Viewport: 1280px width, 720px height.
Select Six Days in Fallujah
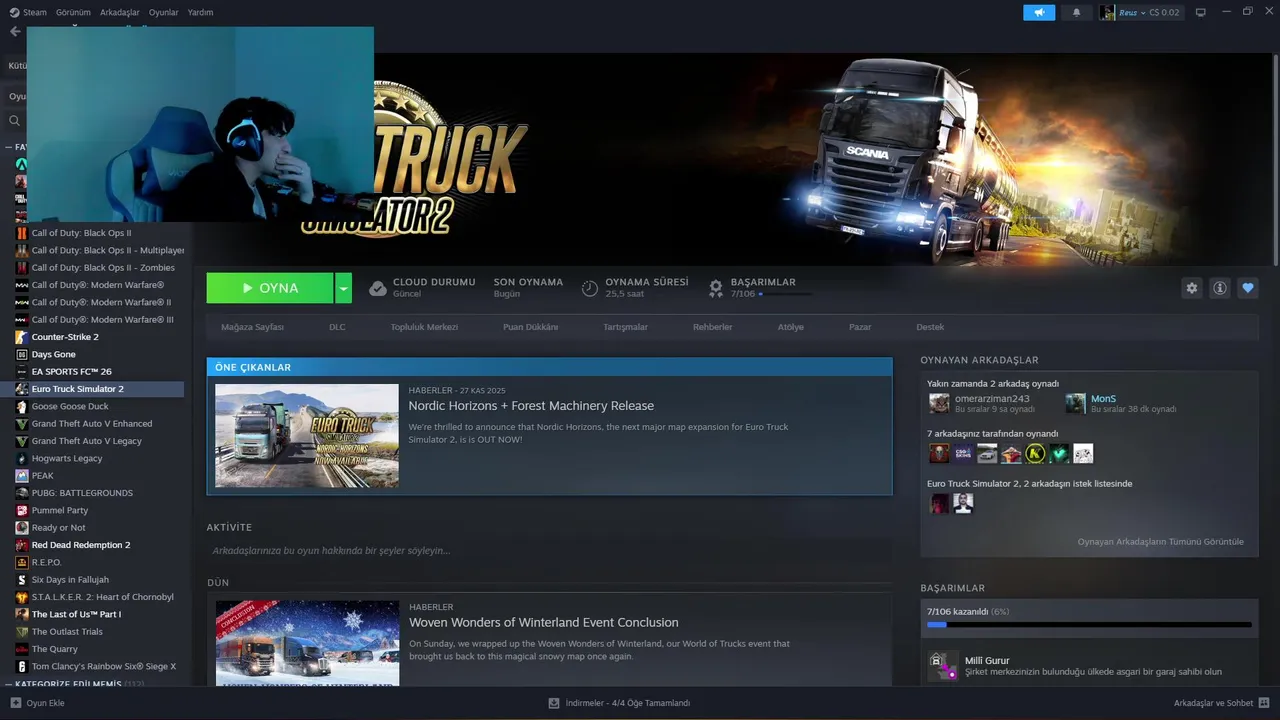[x=70, y=580]
